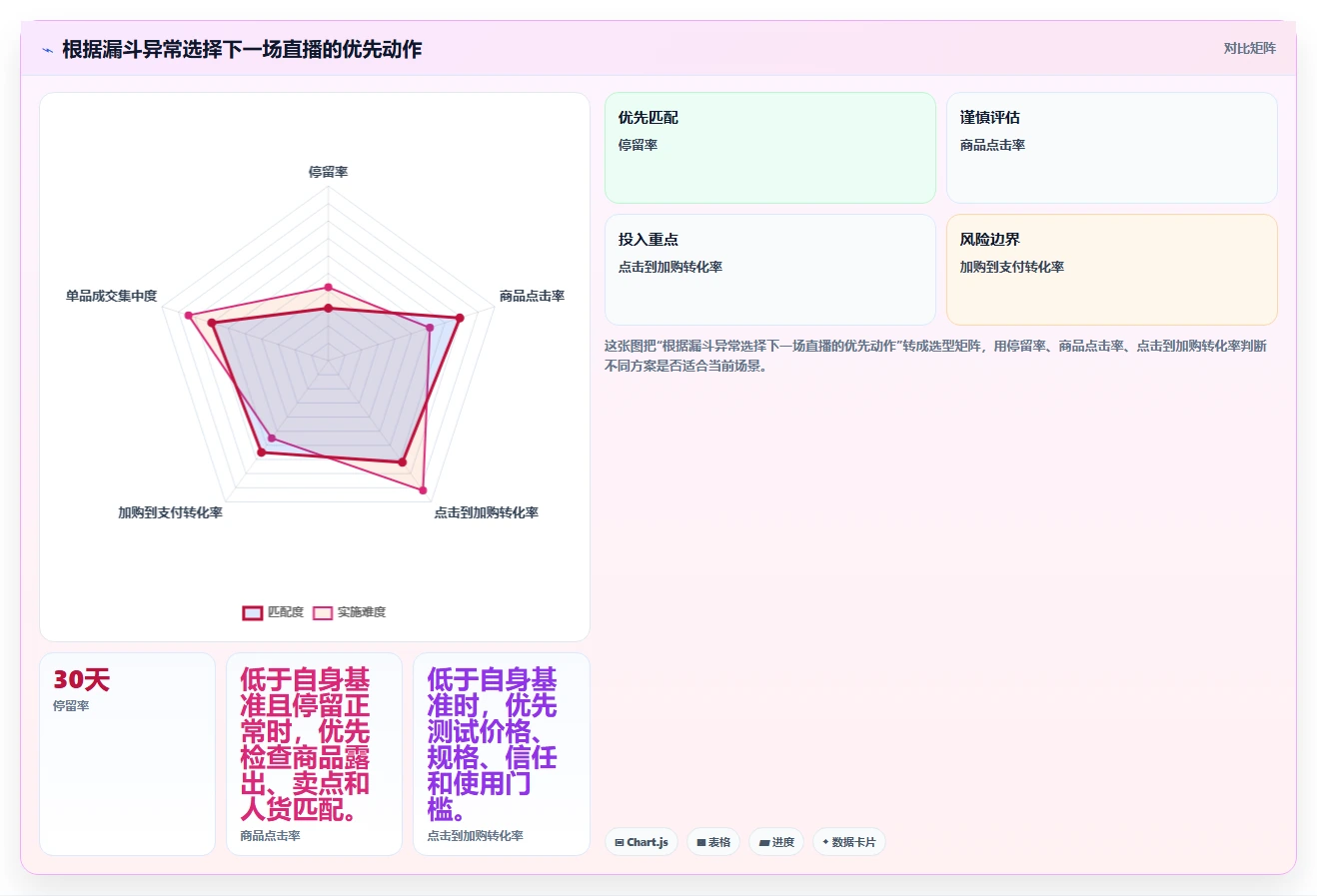Screen dimensions: 1317x896
Task: Click 加购到支付转化率 text in 风险边界 card
Action: click(x=1011, y=267)
